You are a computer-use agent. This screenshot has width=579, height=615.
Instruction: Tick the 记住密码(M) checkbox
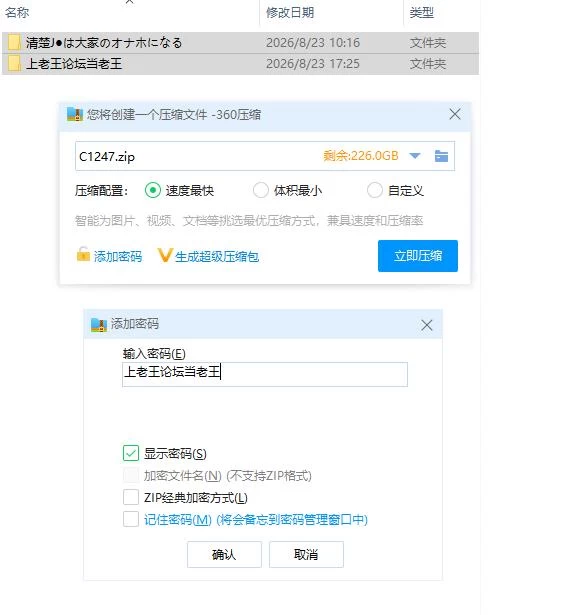[x=131, y=519]
